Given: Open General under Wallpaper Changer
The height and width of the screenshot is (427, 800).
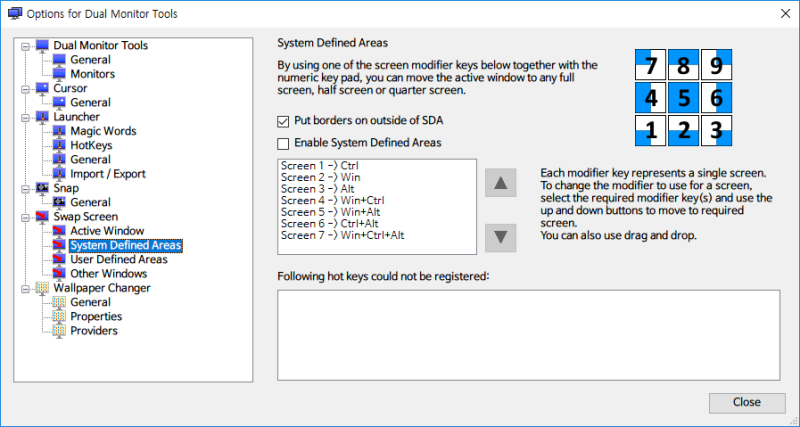Looking at the screenshot, I should (x=90, y=303).
